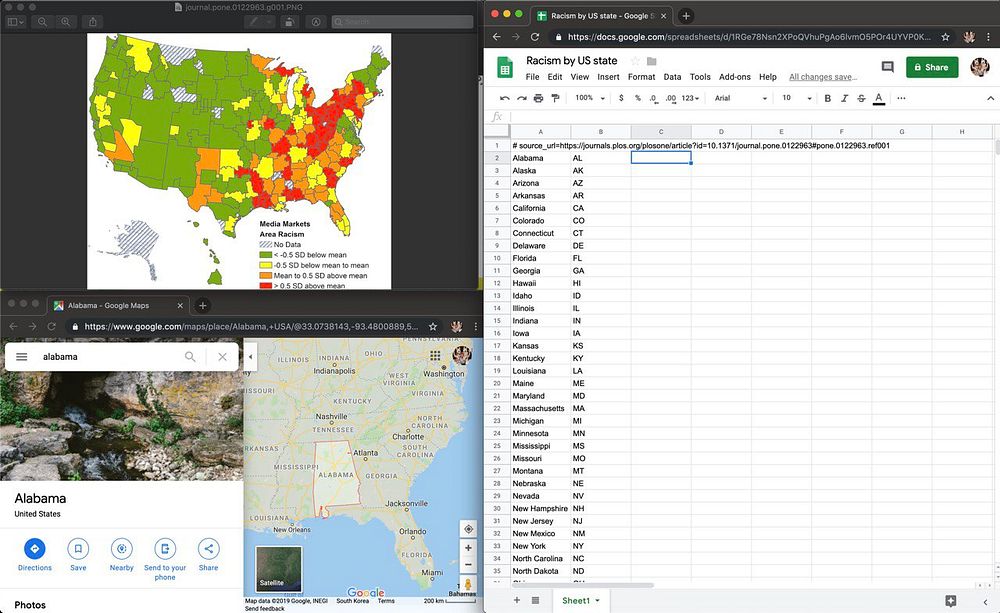Click the Send feedback link on map
The image size is (1000, 613).
point(265,608)
